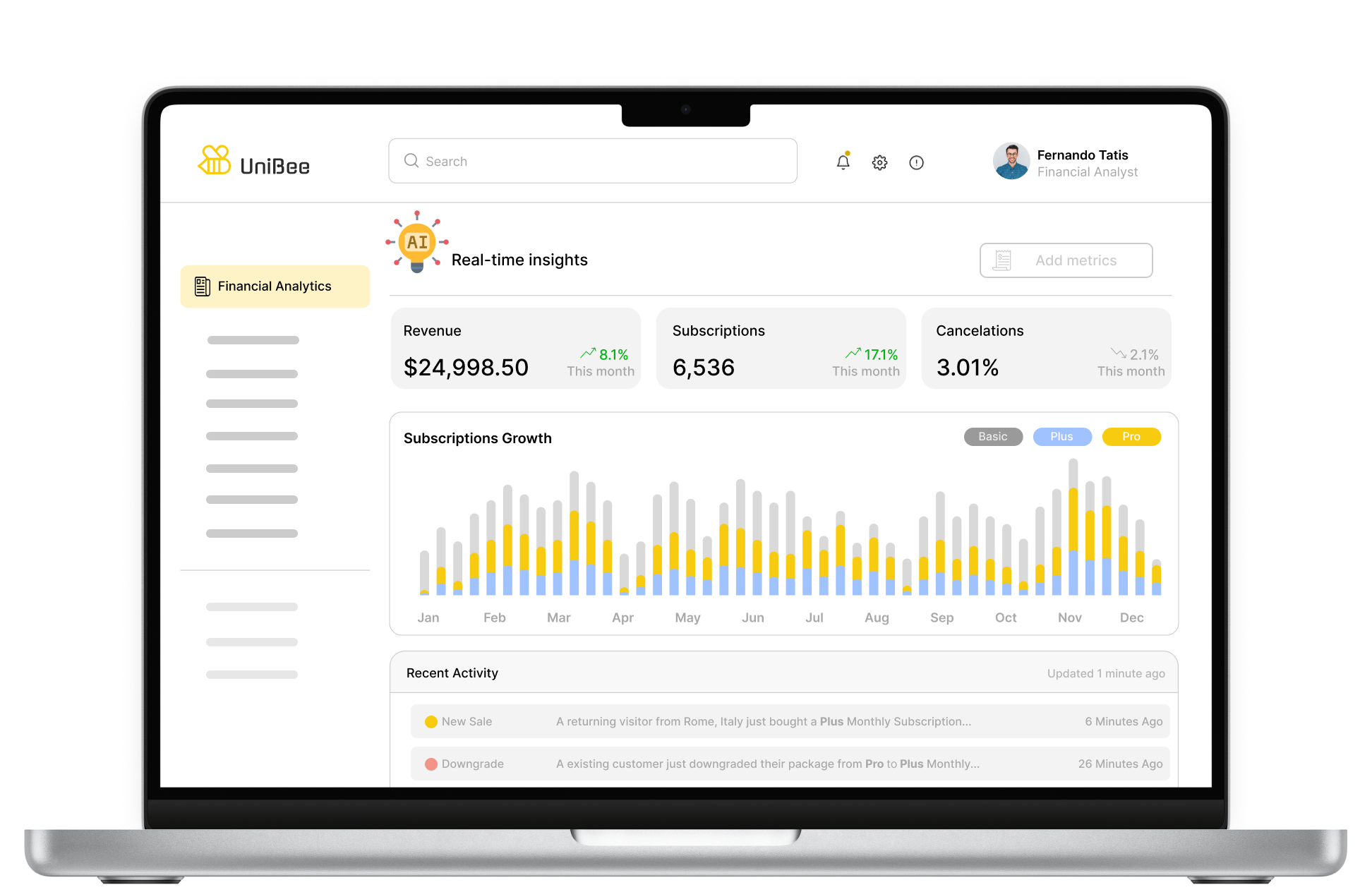Click Fernando Tatis profile avatar
The image size is (1372, 892).
[1011, 162]
